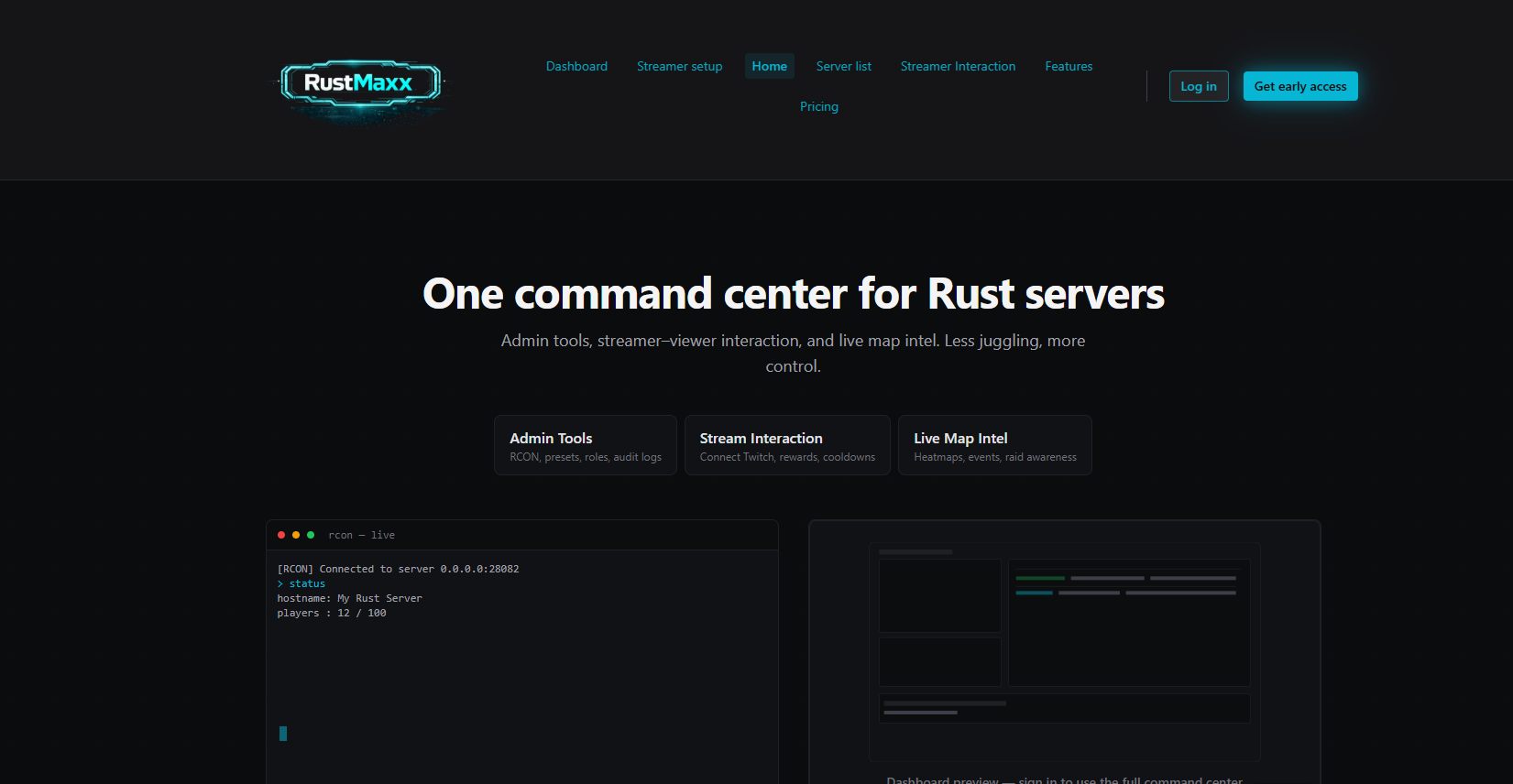Click the dashboard preview thumbnail

tap(1065, 652)
